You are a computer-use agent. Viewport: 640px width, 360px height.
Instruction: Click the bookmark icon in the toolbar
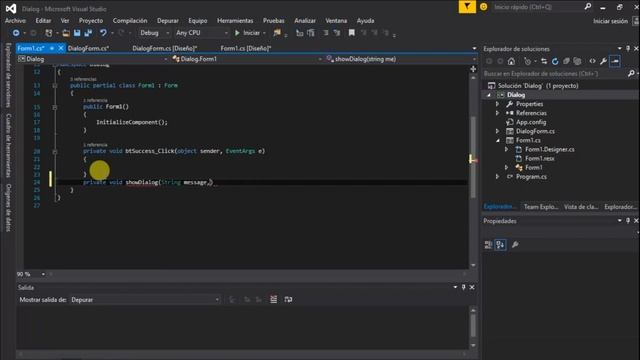351,33
